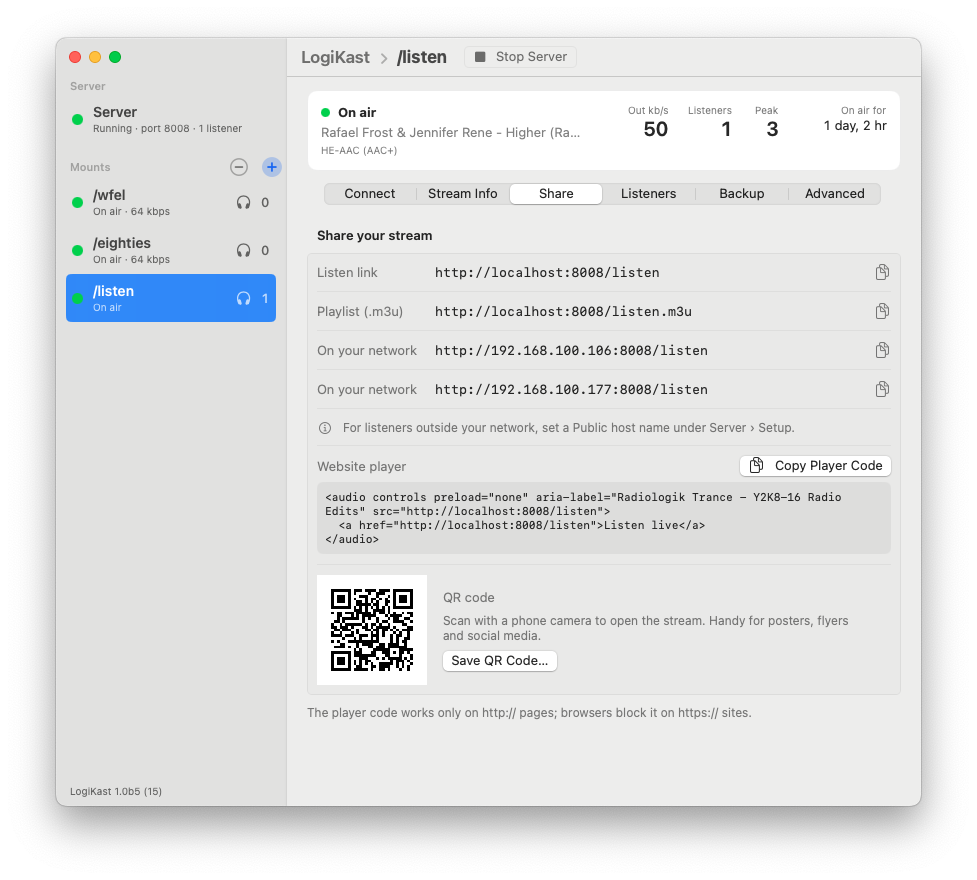
Task: Copy the player code
Action: click(x=815, y=466)
